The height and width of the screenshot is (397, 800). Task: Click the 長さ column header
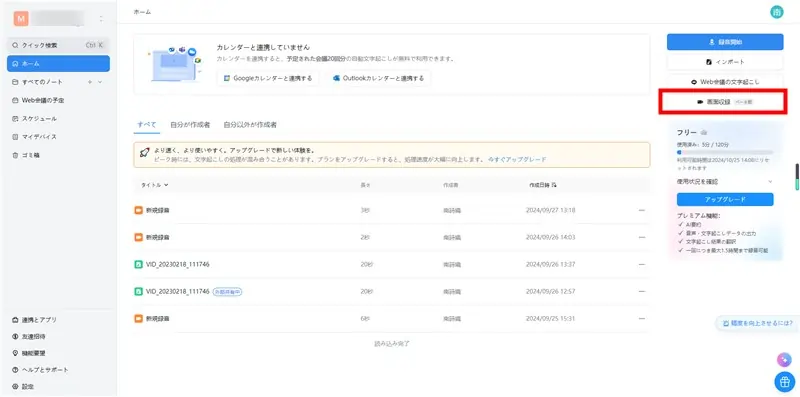pos(365,185)
